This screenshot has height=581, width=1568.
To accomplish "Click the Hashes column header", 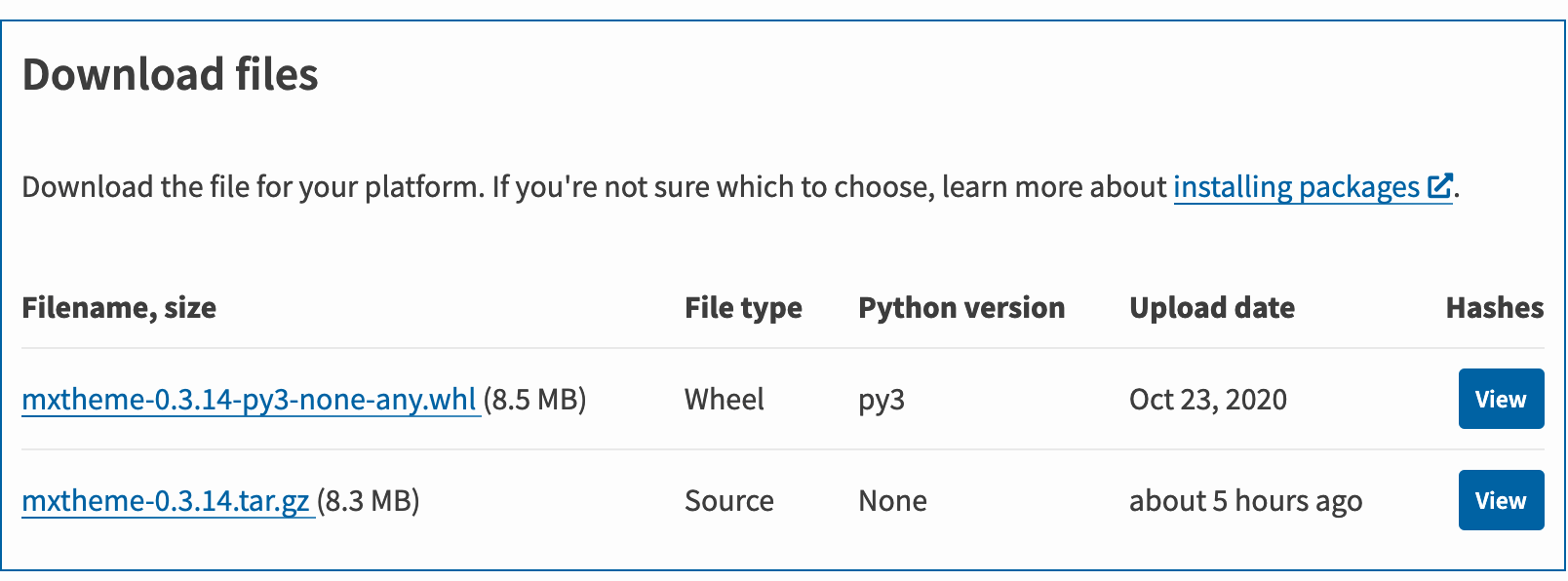I will [x=1494, y=308].
